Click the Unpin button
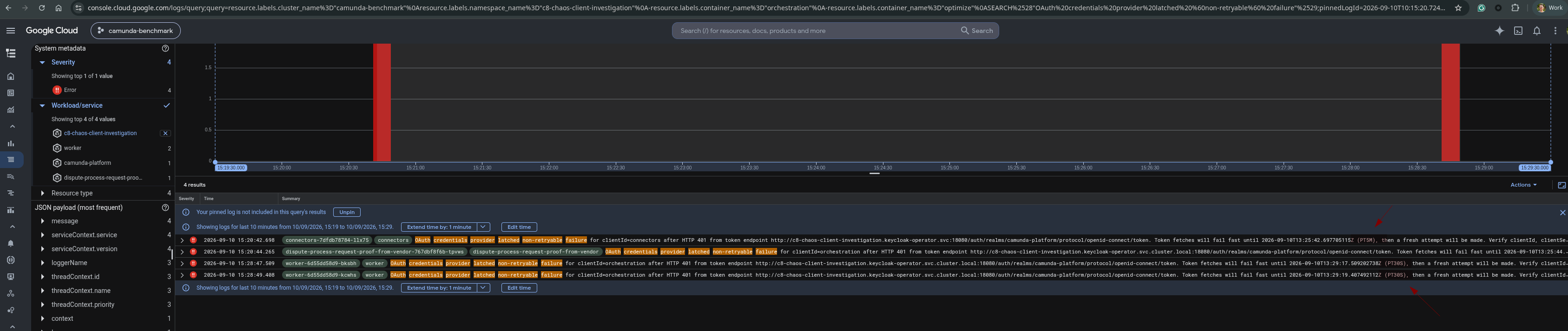This screenshot has height=331, width=1568. point(347,212)
